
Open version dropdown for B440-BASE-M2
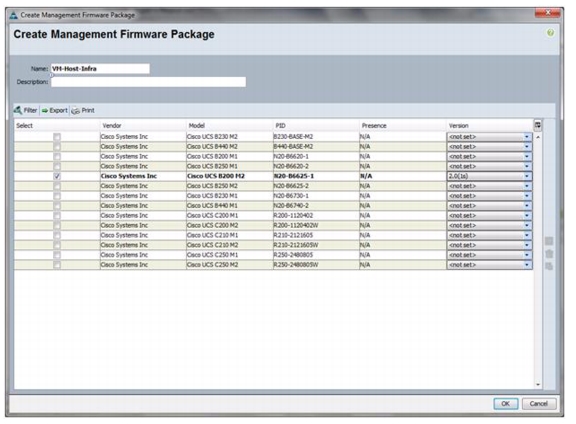pos(489,147)
